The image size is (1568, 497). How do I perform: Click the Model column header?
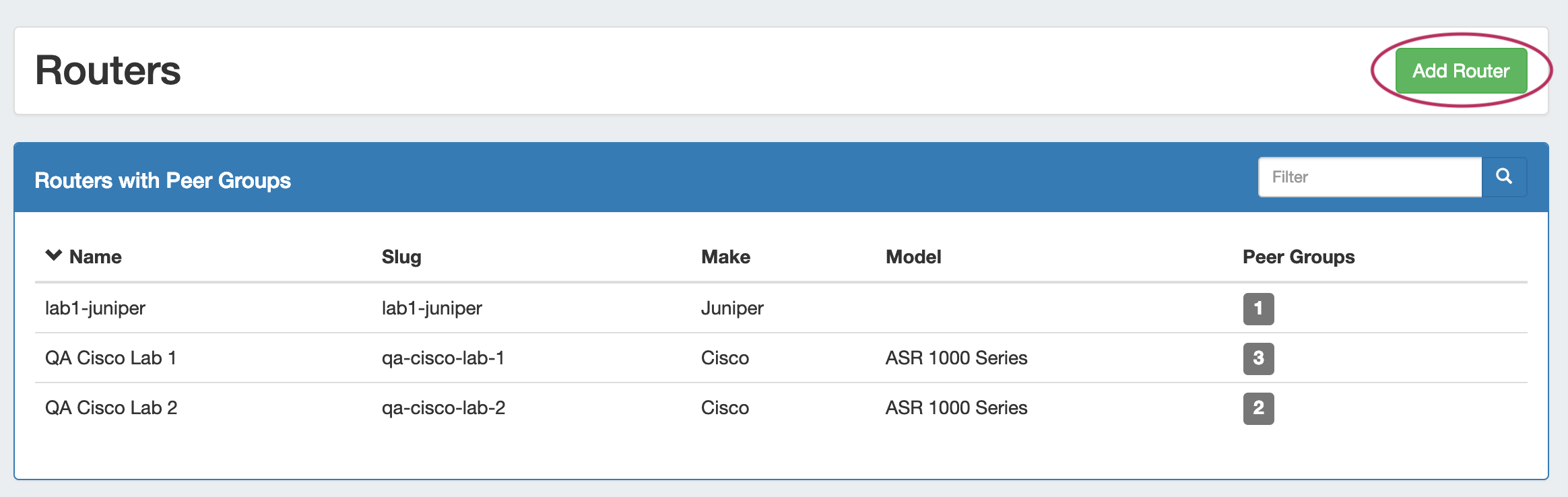(913, 257)
